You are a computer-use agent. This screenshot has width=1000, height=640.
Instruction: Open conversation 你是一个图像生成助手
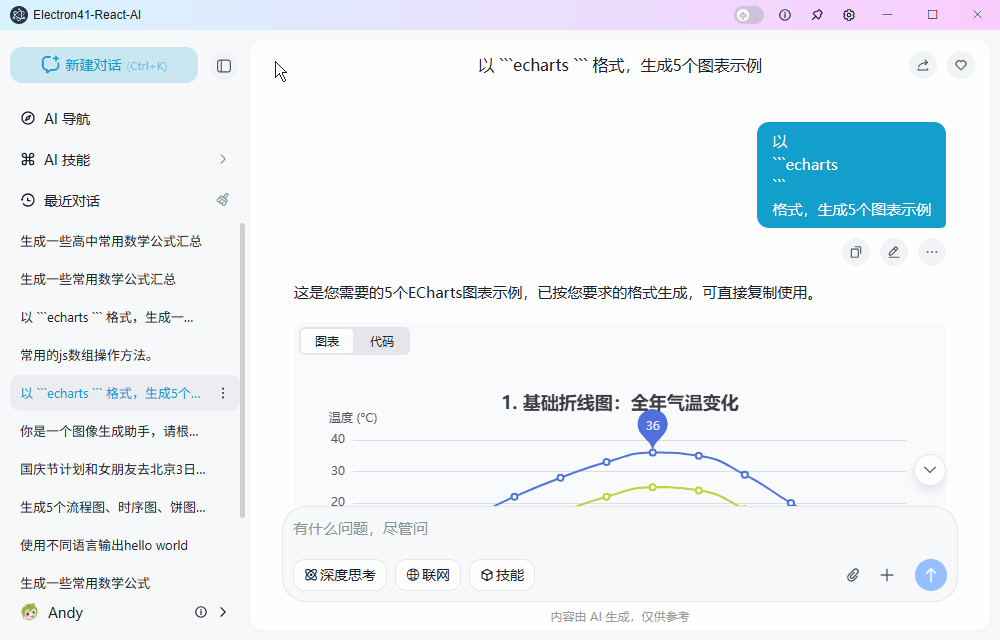click(x=109, y=432)
